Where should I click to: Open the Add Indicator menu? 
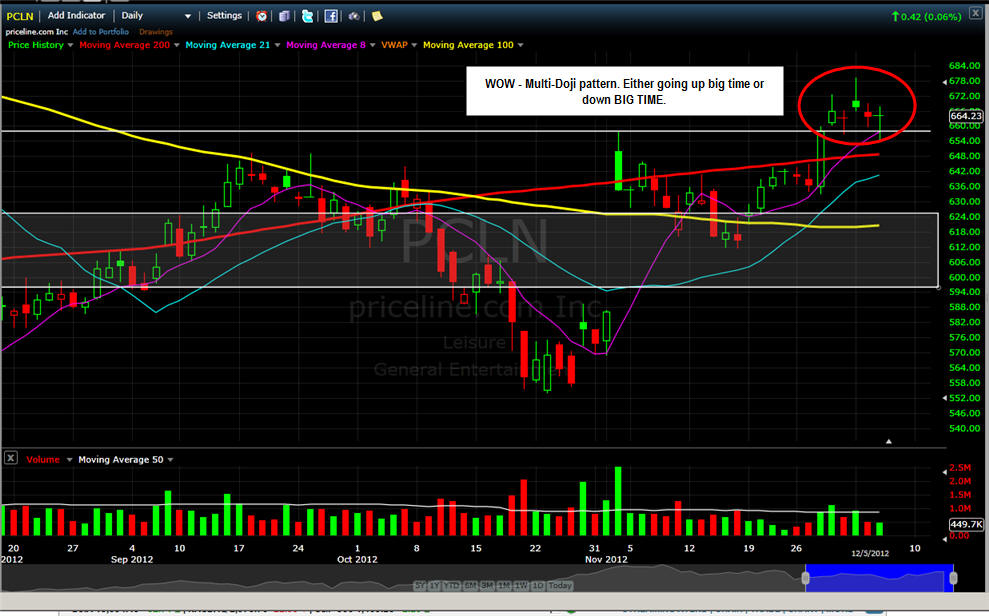76,16
